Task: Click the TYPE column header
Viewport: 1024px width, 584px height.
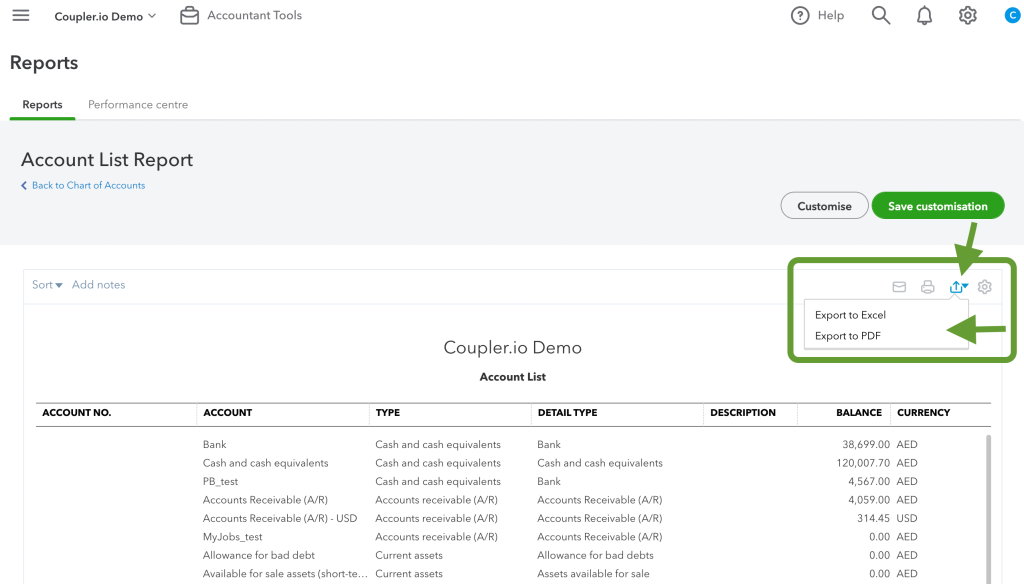Action: pos(388,413)
